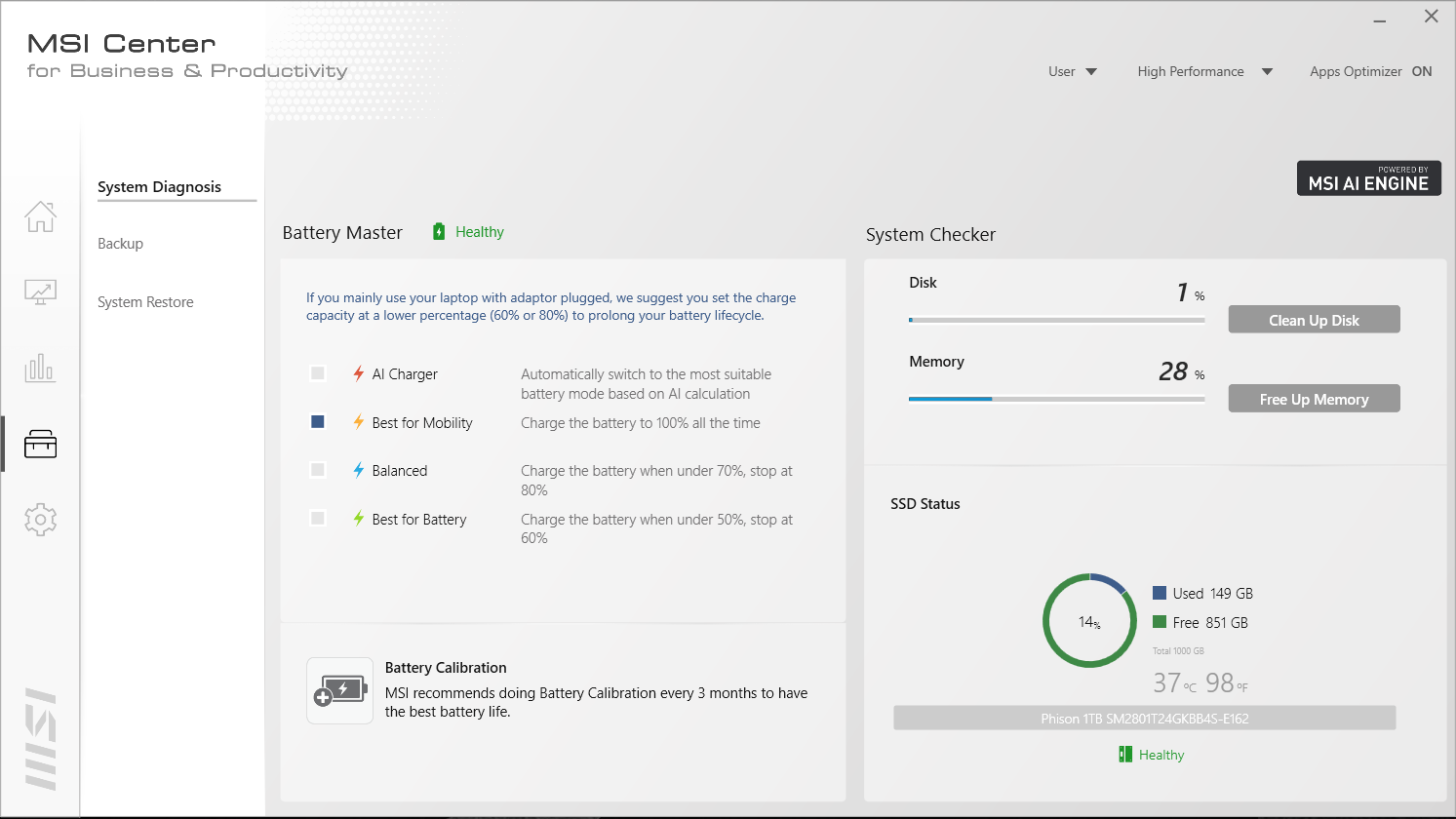Open the settings gear icon

[x=40, y=520]
